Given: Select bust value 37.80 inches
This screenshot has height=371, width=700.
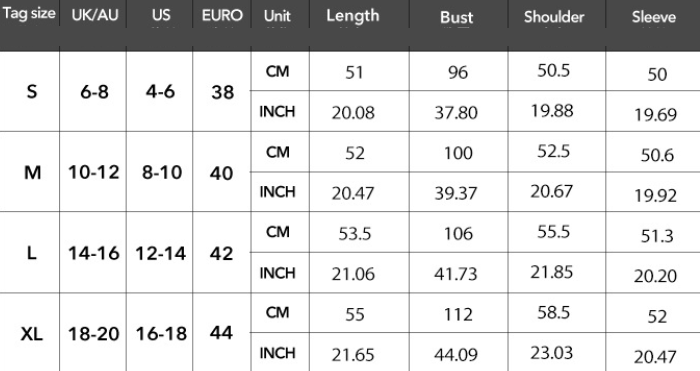Looking at the screenshot, I should [x=456, y=113].
